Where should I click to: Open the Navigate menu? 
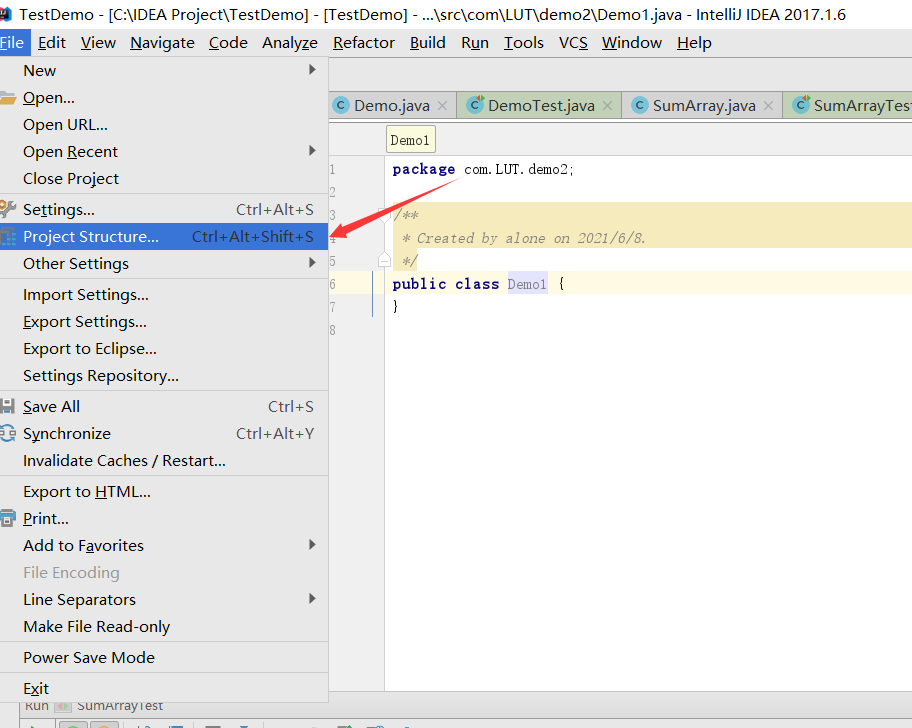click(162, 43)
